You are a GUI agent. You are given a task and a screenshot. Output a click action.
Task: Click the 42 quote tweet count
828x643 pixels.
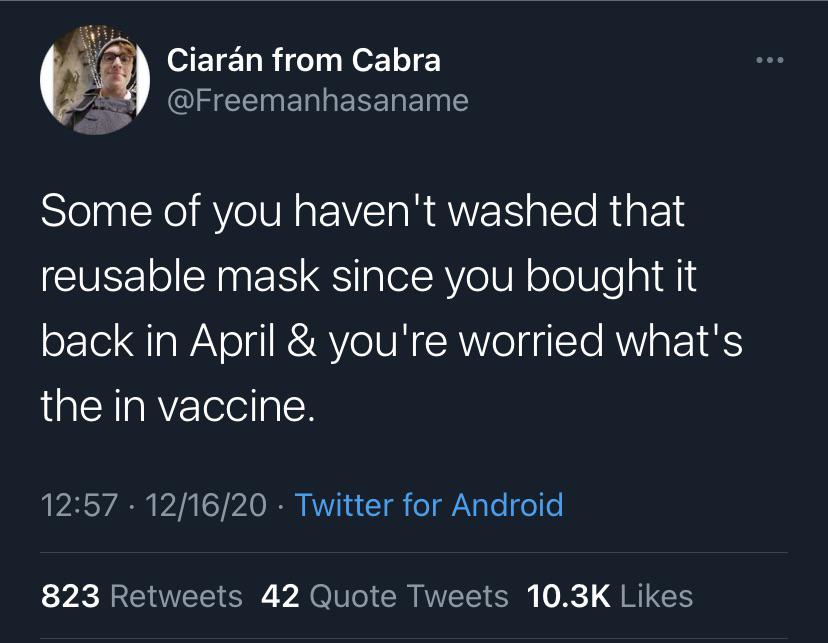click(280, 596)
